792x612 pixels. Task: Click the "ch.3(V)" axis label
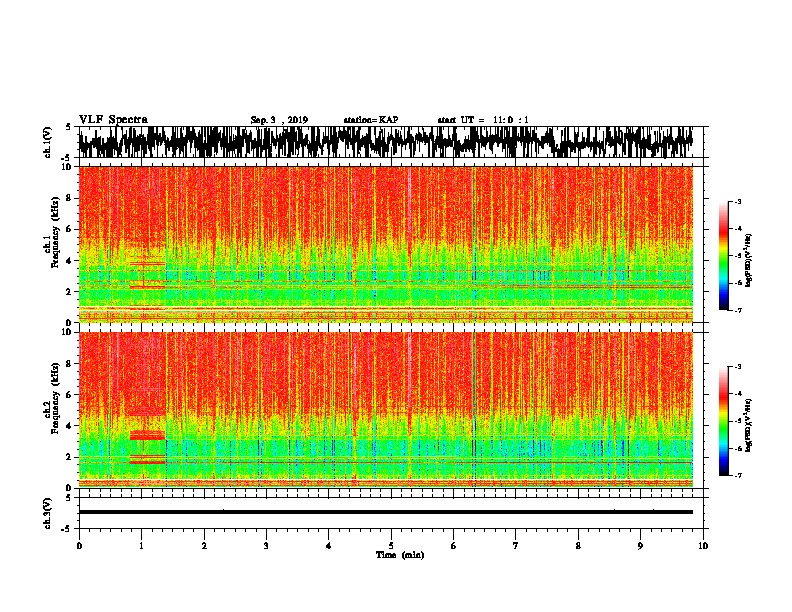tap(48, 513)
